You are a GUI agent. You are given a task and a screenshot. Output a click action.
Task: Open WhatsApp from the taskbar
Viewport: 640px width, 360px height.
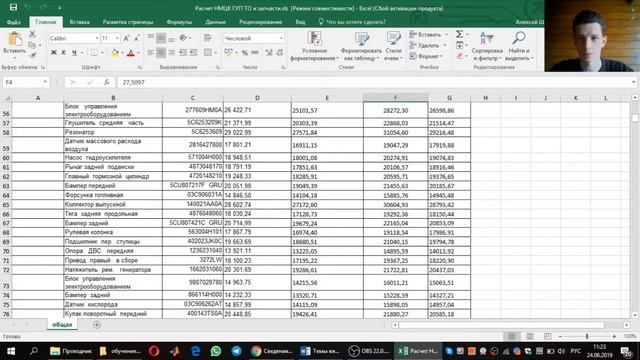tap(216, 351)
